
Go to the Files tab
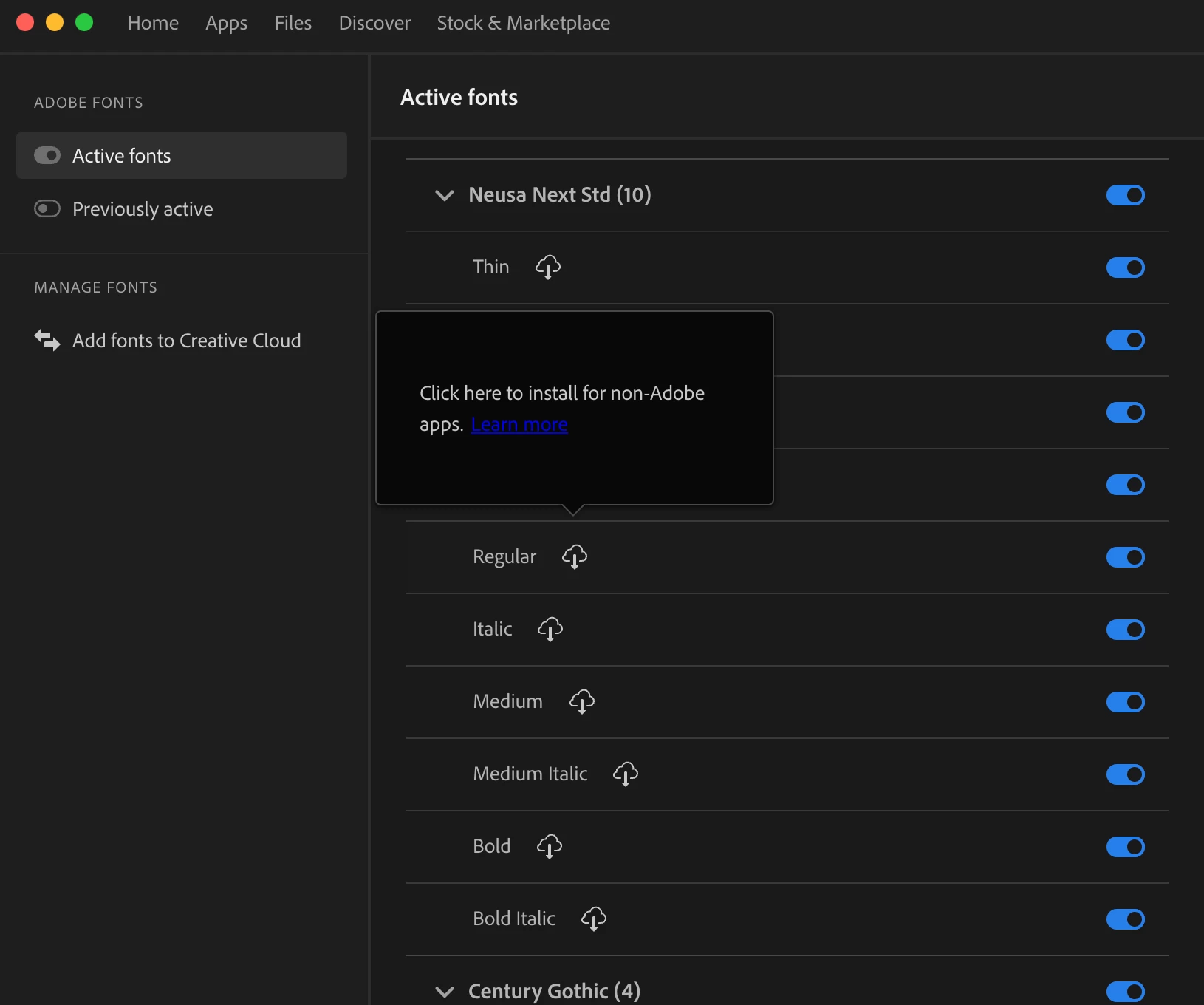(x=293, y=23)
